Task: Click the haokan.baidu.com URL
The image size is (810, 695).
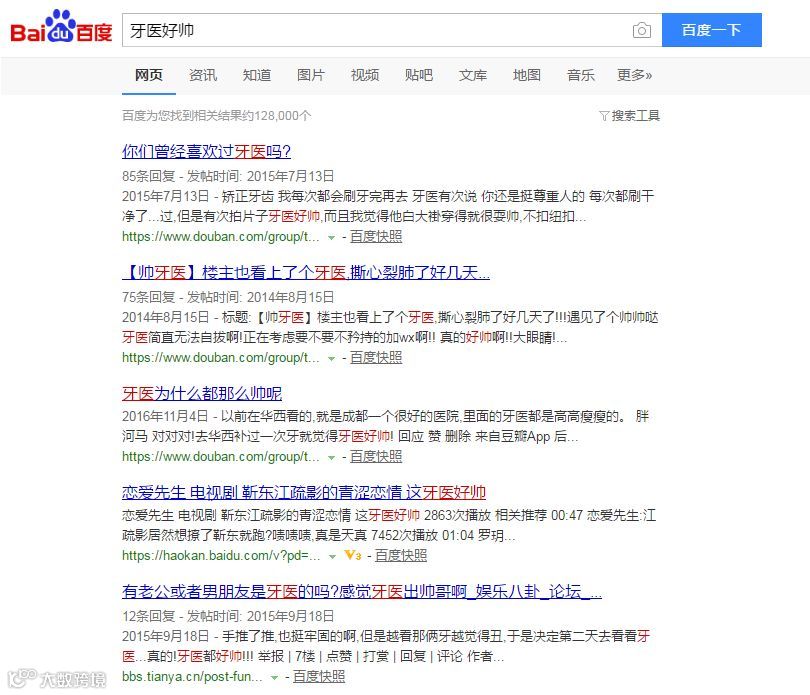Action: pyautogui.click(x=221, y=555)
